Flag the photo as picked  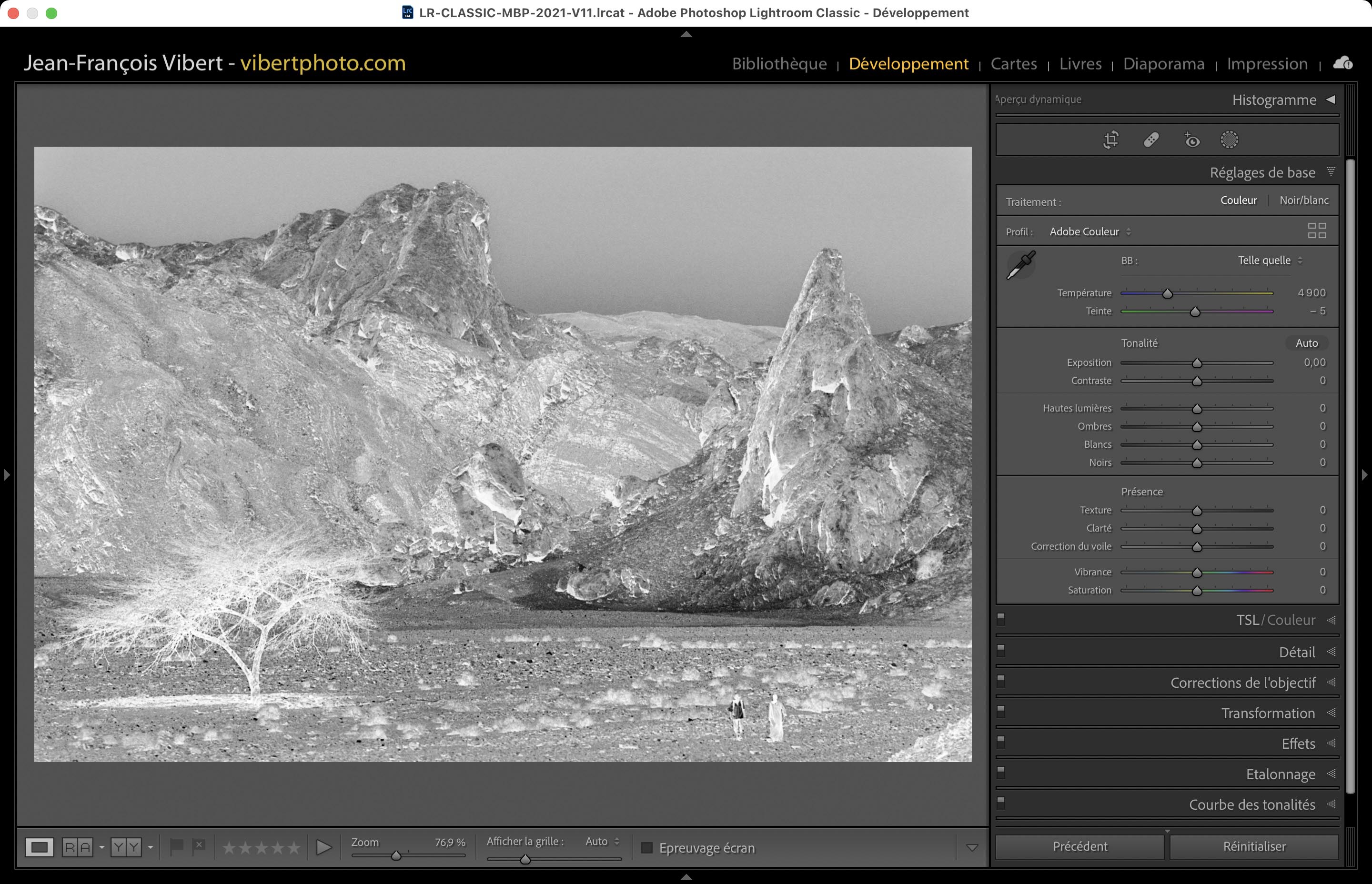tap(176, 846)
